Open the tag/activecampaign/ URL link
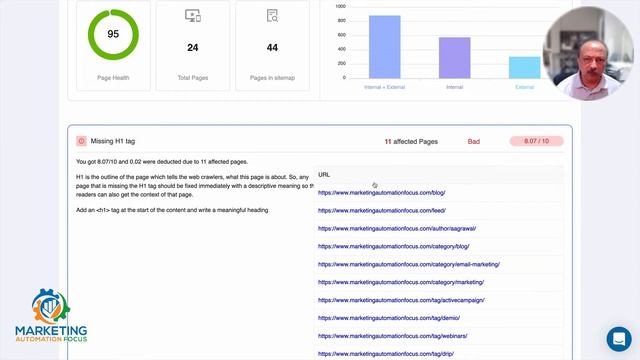This screenshot has height=360, width=640. pyautogui.click(x=401, y=300)
